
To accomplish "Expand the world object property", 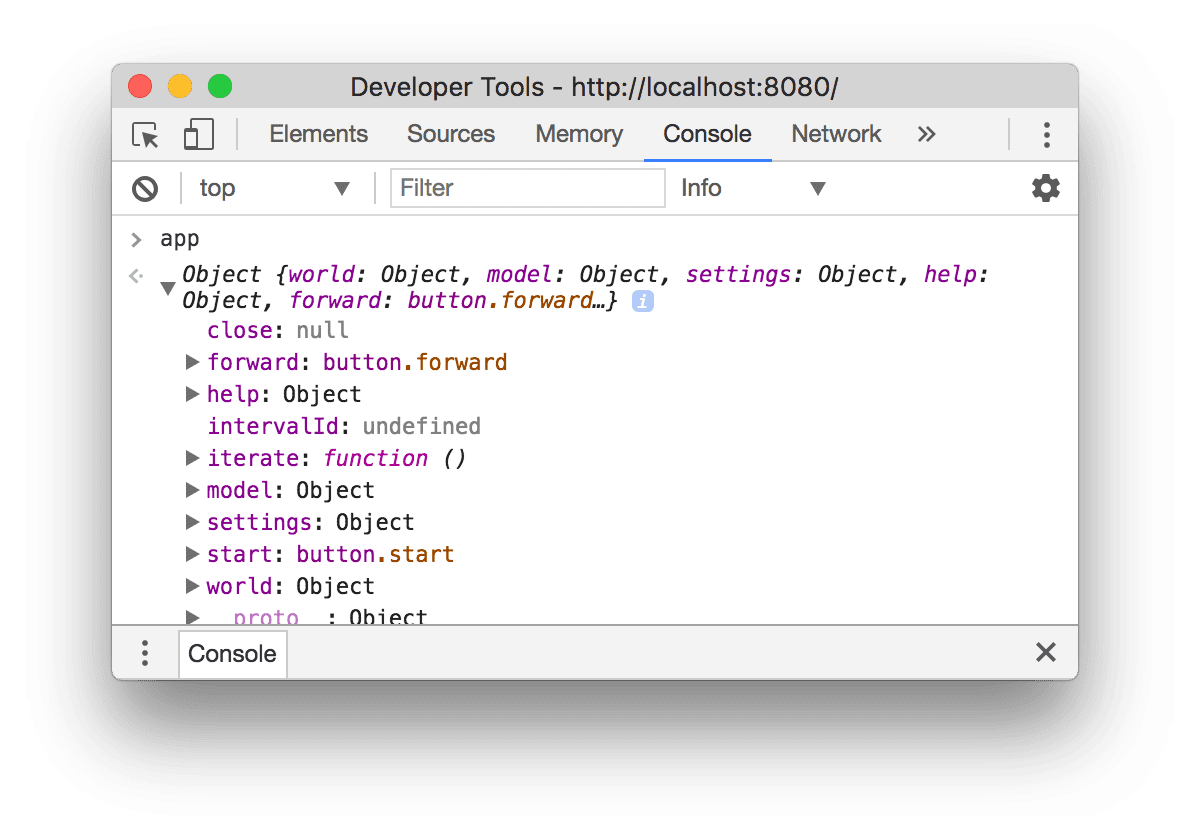I will tap(192, 586).
